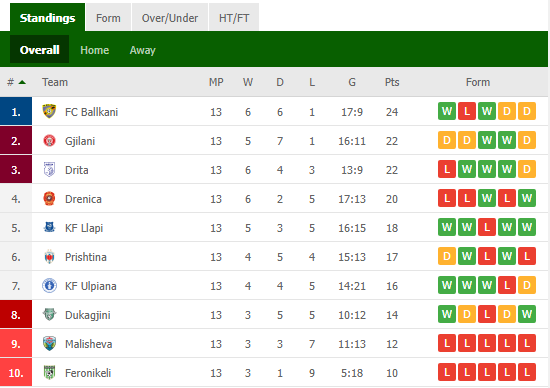
Task: Open the HT/FT tab
Action: (234, 17)
